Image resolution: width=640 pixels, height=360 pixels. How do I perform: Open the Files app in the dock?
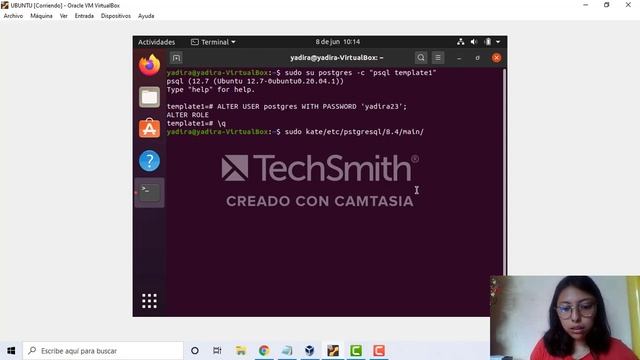tap(149, 97)
